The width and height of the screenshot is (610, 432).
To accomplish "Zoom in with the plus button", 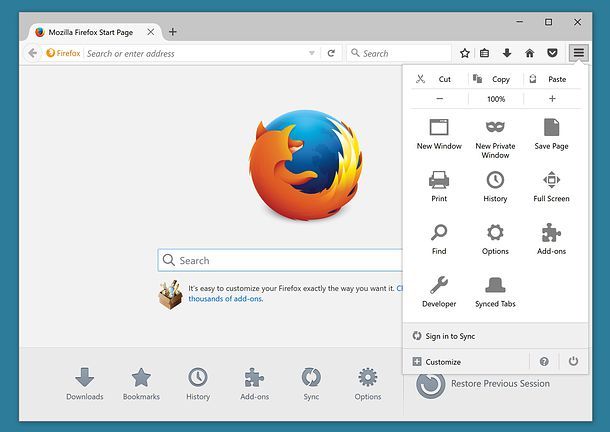I will (552, 99).
